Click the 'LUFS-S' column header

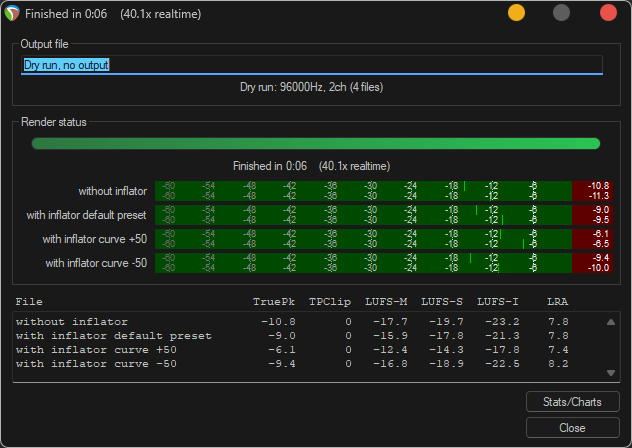[442, 302]
